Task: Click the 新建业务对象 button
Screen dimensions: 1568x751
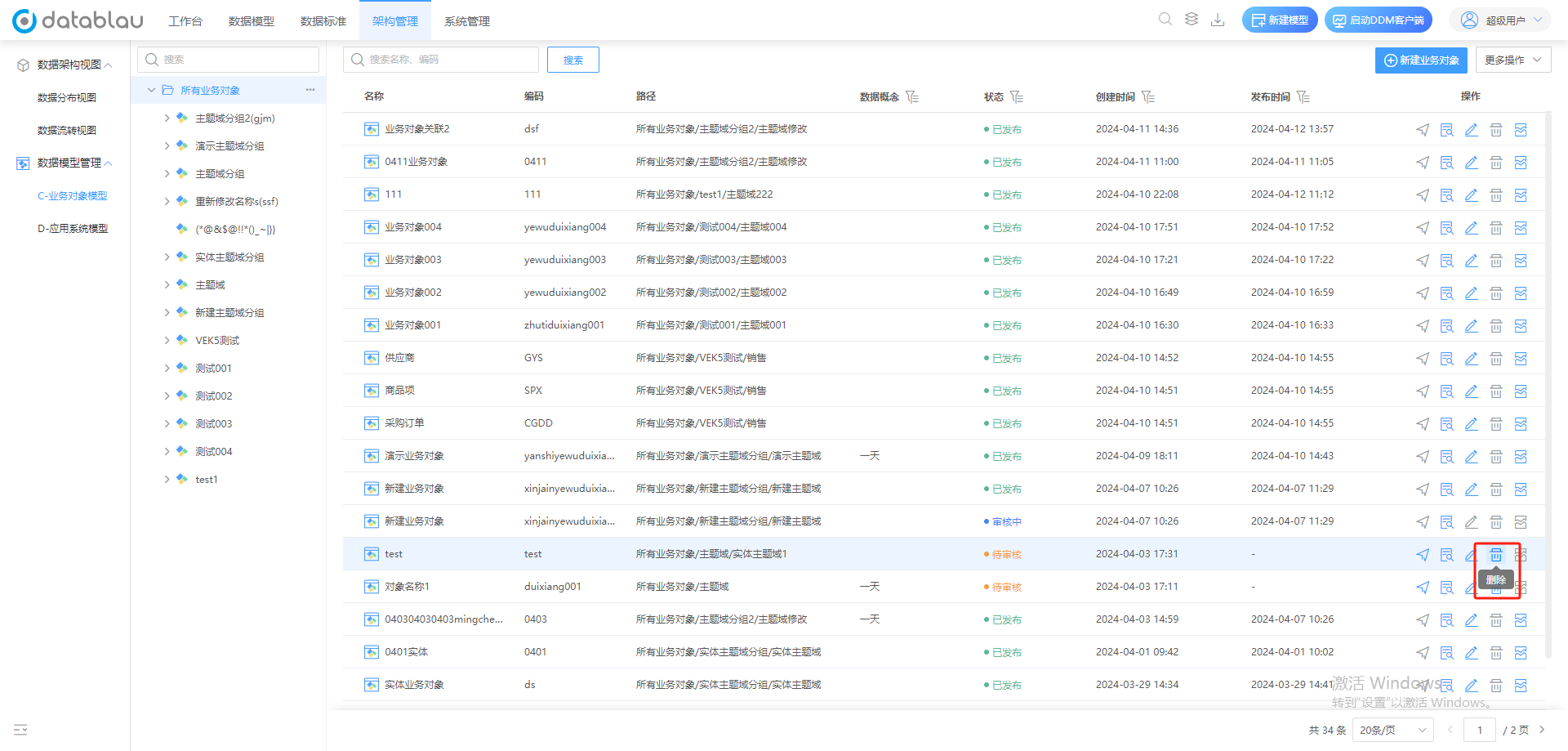Action: point(1421,60)
